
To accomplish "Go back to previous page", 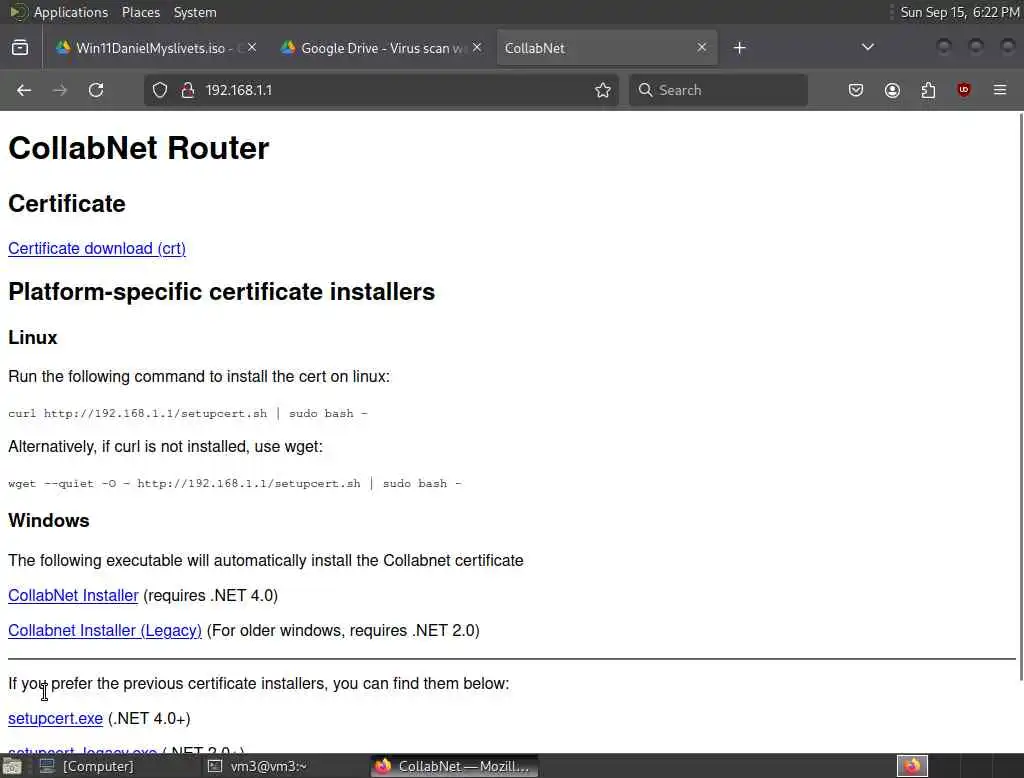I will point(24,90).
